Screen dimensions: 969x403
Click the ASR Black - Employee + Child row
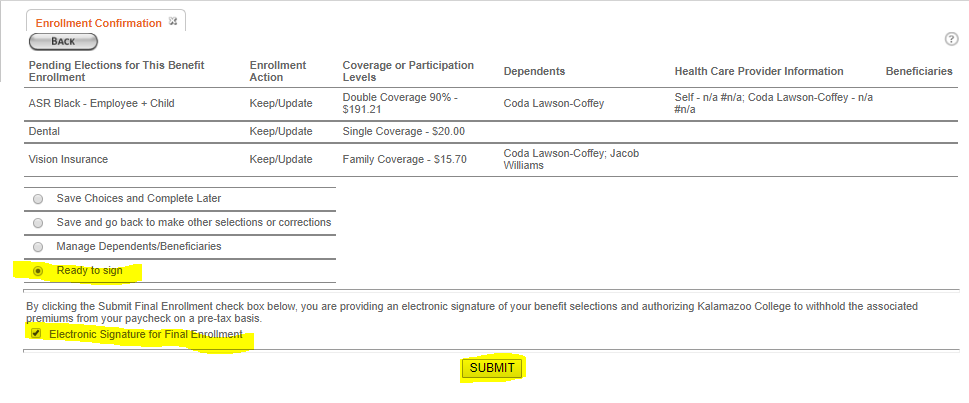click(492, 104)
